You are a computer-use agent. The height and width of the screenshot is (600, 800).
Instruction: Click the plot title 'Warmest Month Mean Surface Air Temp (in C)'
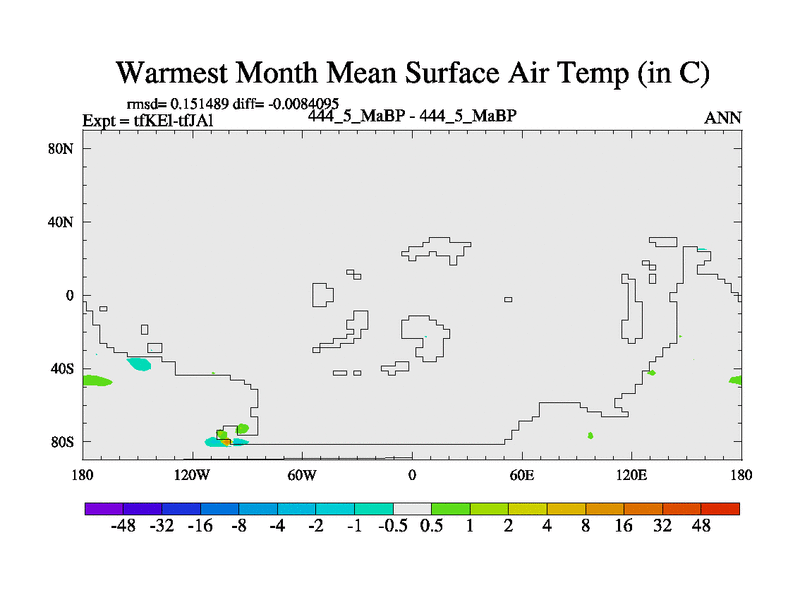(413, 72)
